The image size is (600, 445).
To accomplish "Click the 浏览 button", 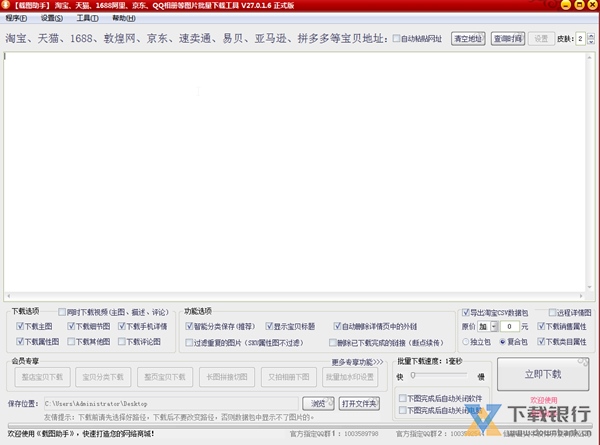I will [318, 404].
